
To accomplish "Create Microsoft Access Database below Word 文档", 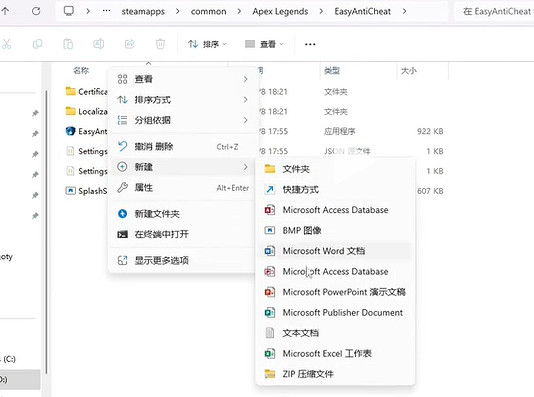I will (335, 271).
